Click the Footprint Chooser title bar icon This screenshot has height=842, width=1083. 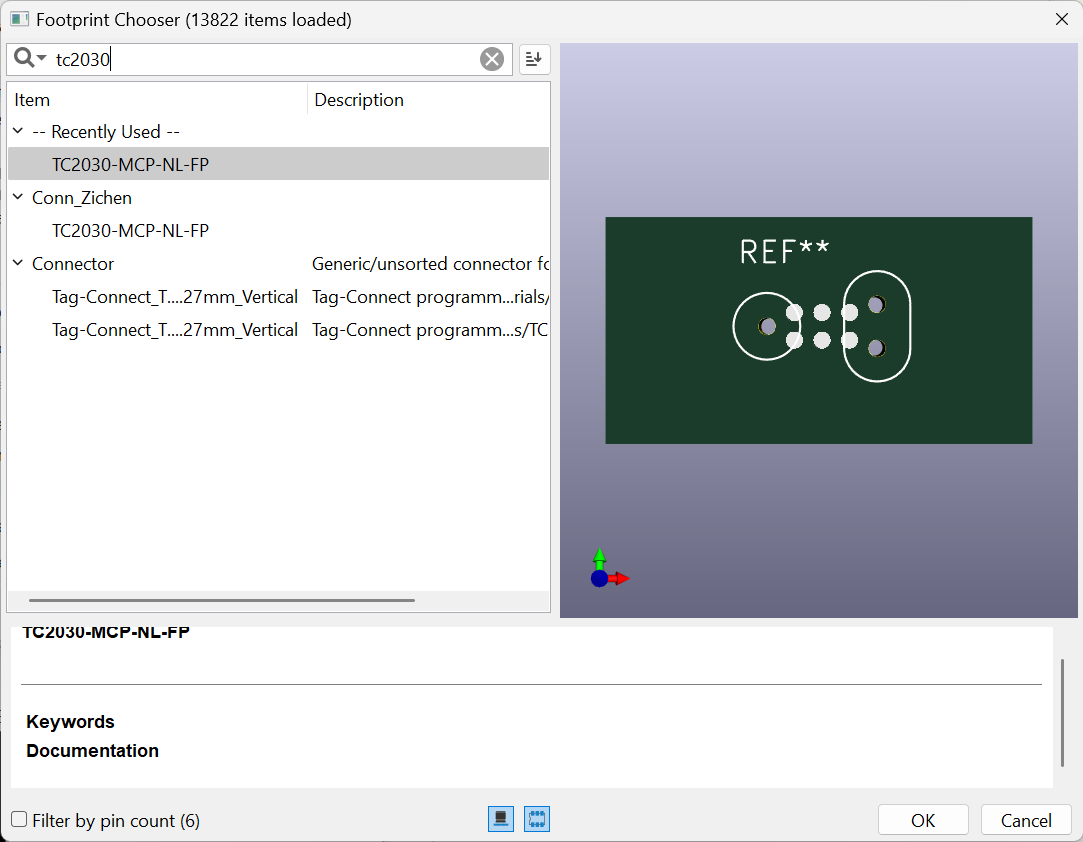pos(19,19)
